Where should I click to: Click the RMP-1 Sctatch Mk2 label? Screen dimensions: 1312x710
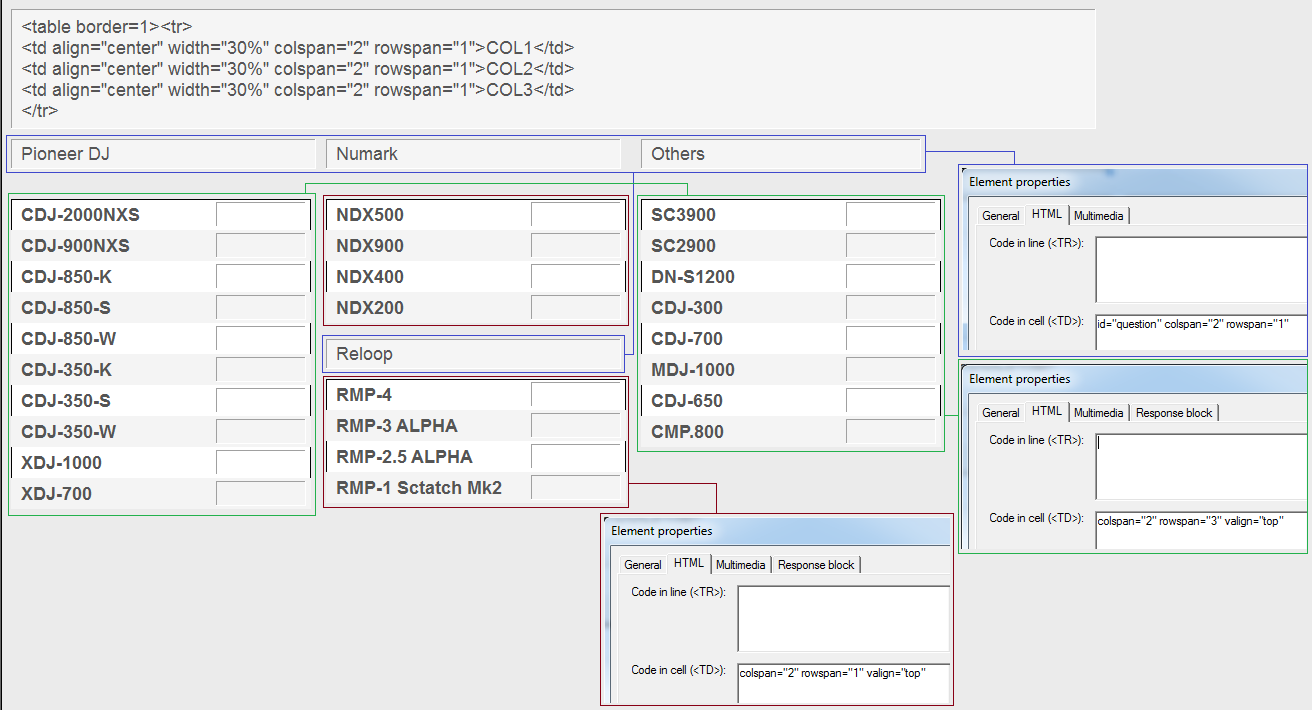419,488
